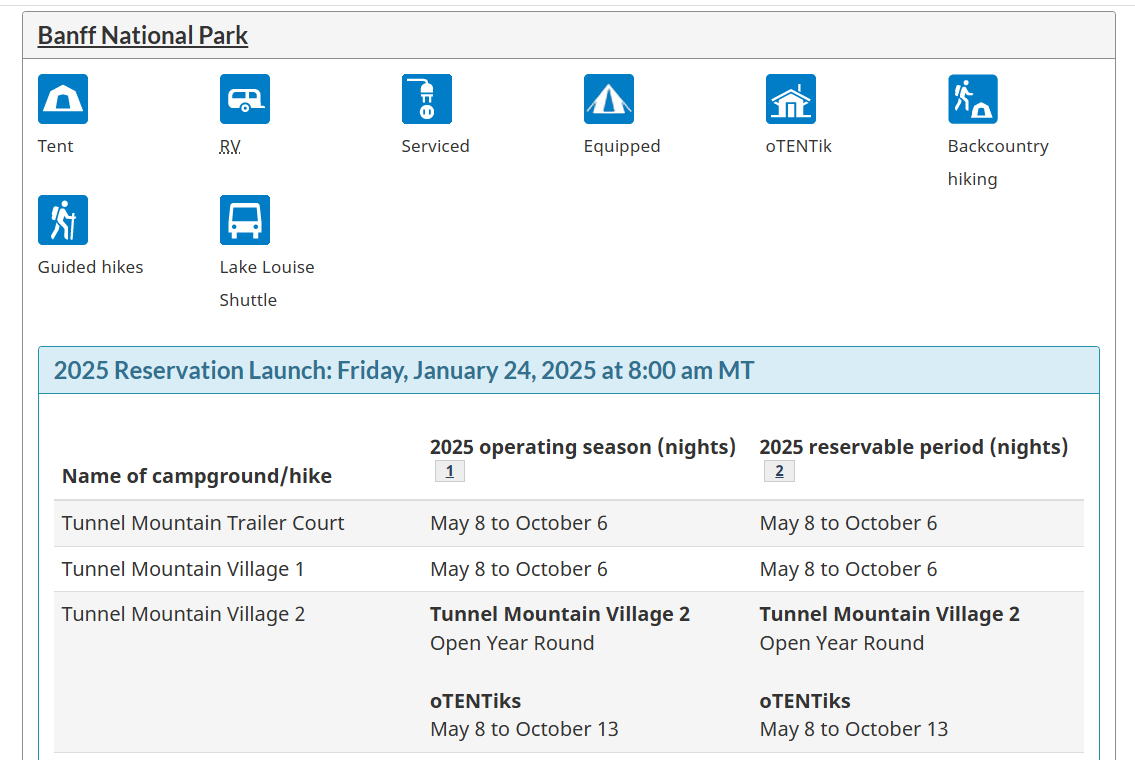Click the 2025 operating season column header
This screenshot has width=1135, height=760.
pos(583,447)
